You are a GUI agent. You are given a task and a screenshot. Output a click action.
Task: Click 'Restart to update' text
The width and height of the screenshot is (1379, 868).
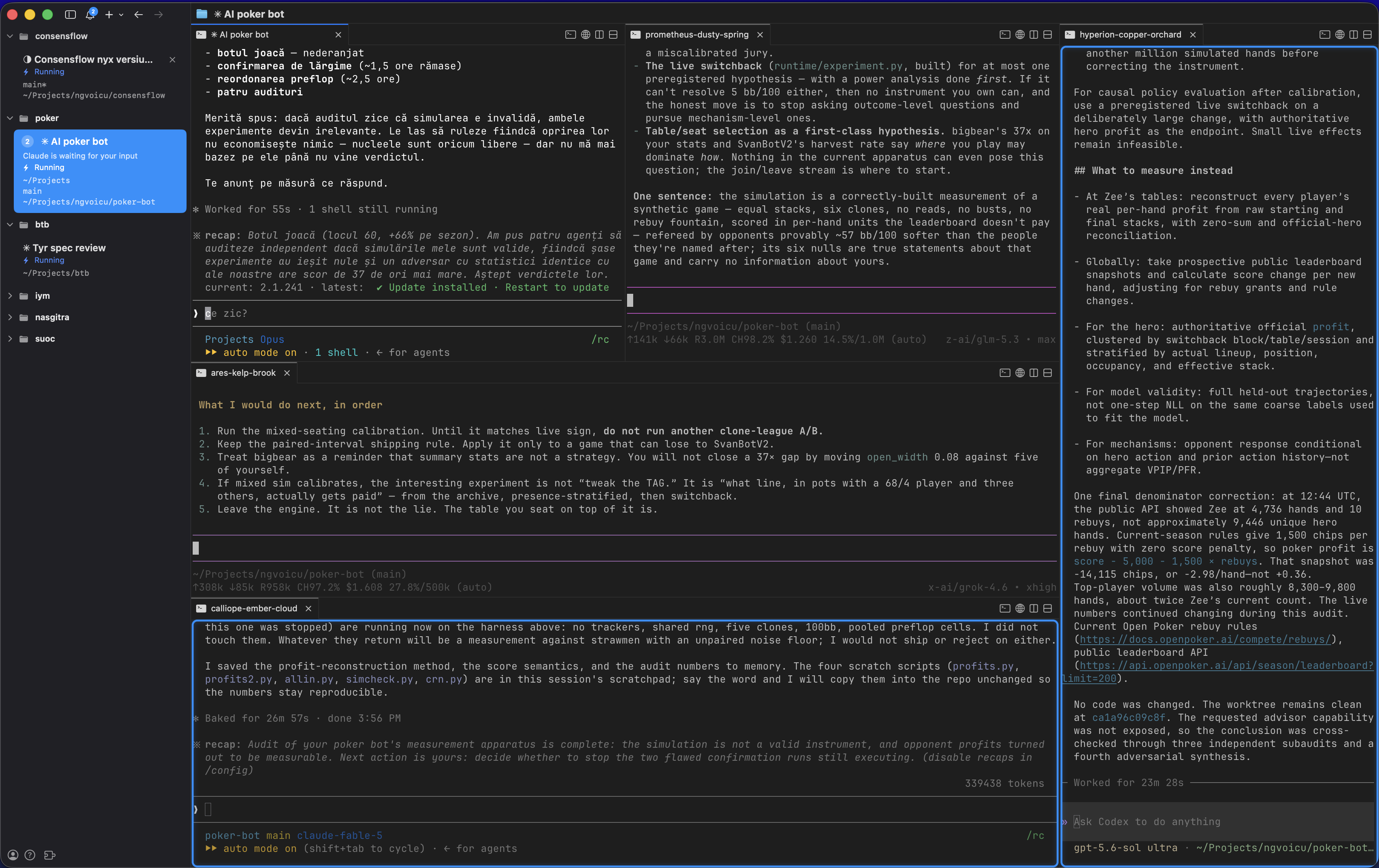[x=557, y=287]
